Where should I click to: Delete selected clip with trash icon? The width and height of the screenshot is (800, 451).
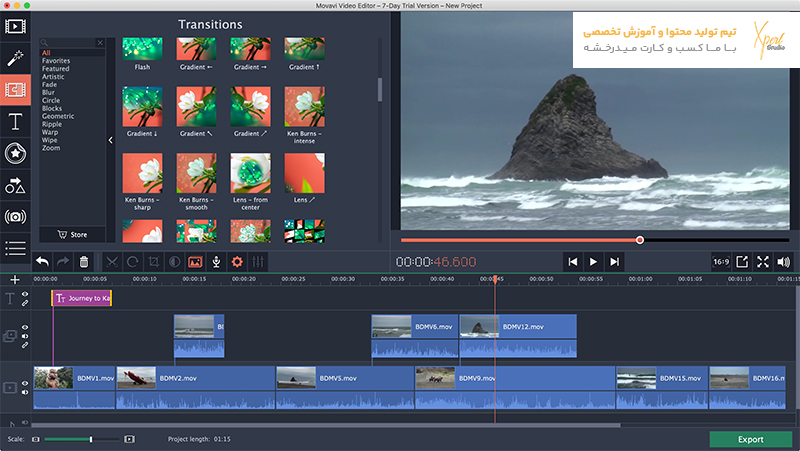coord(84,262)
